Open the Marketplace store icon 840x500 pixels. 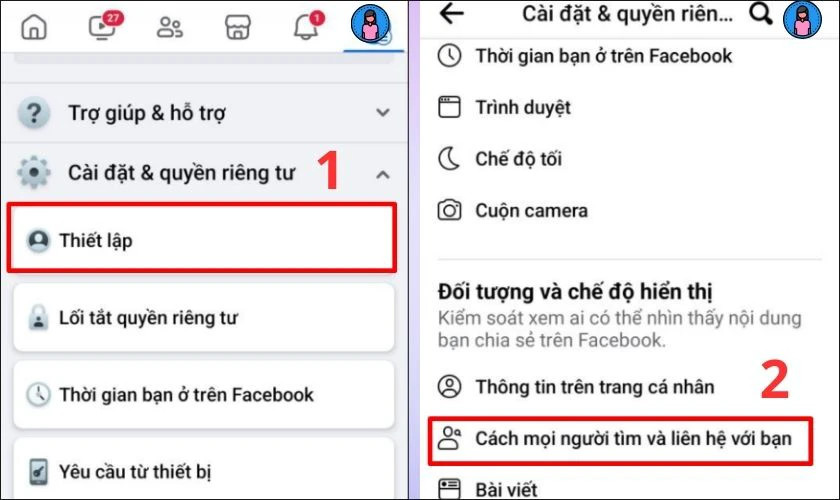pyautogui.click(x=237, y=27)
